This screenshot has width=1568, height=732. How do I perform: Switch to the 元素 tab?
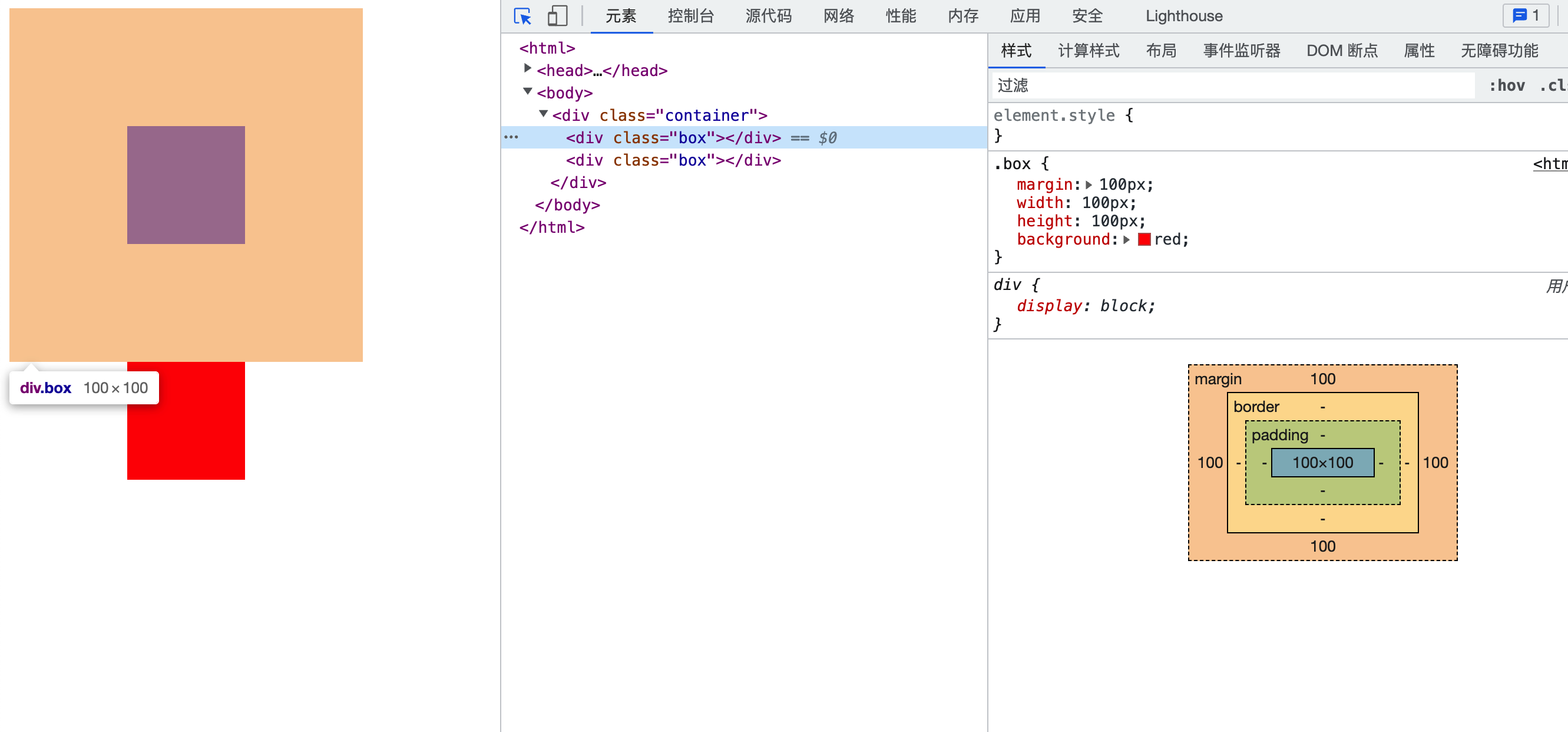coord(621,16)
